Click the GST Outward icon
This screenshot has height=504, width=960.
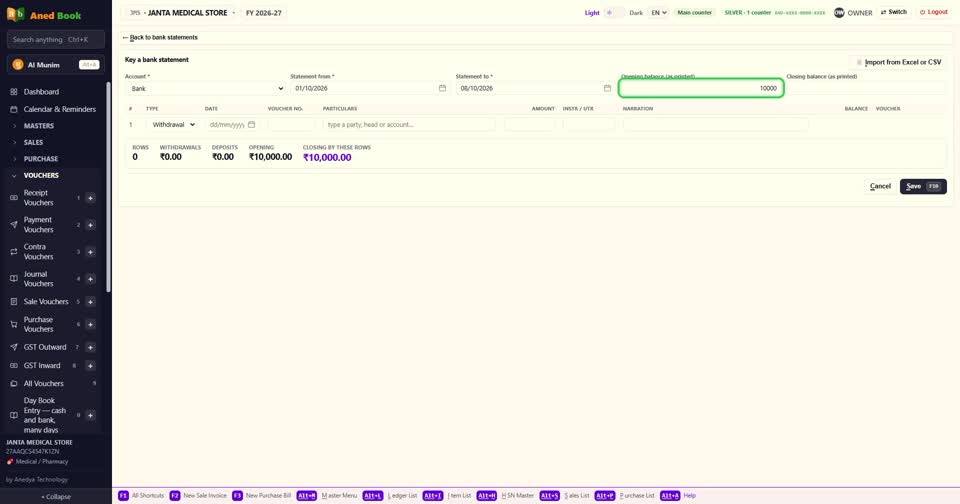pyautogui.click(x=13, y=347)
